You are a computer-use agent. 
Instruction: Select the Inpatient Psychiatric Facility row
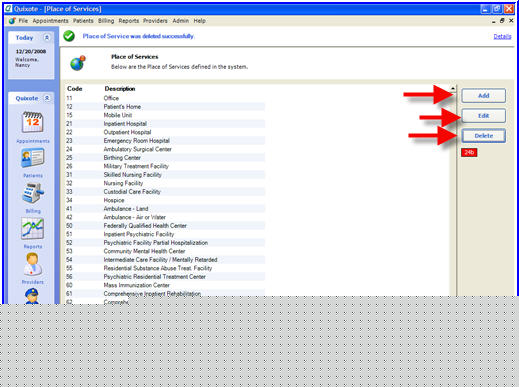tap(165, 234)
